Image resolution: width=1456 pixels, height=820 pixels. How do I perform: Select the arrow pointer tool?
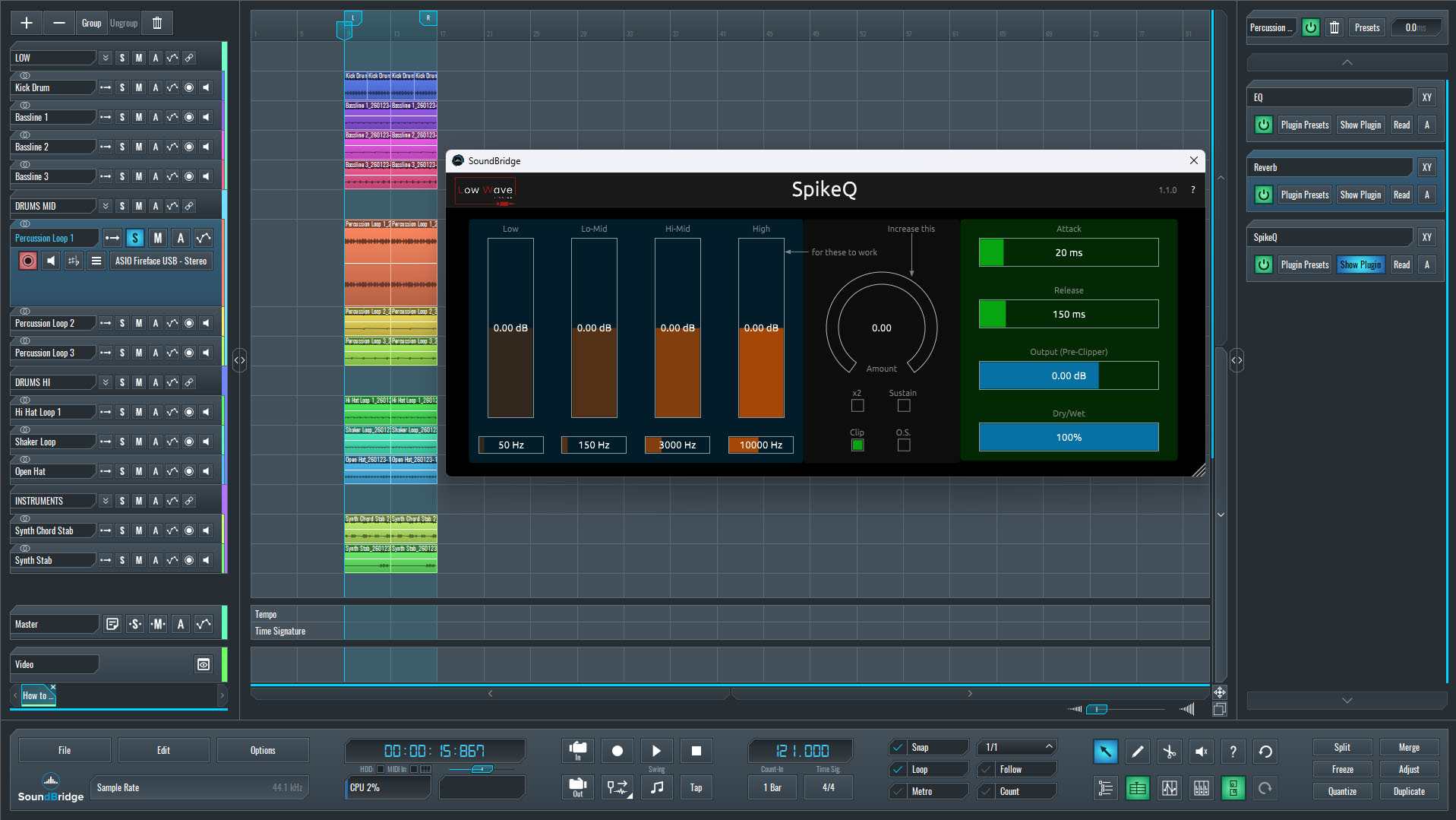coord(1105,752)
